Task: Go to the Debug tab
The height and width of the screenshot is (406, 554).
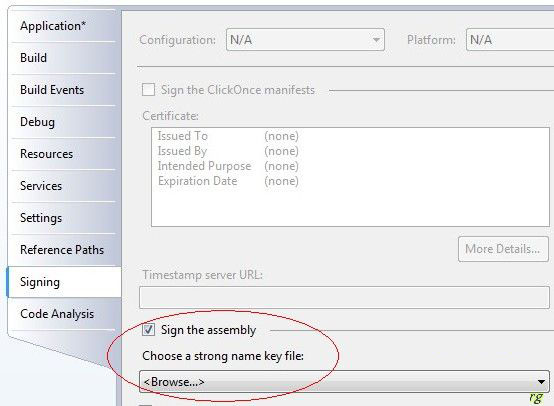Action: click(x=63, y=122)
